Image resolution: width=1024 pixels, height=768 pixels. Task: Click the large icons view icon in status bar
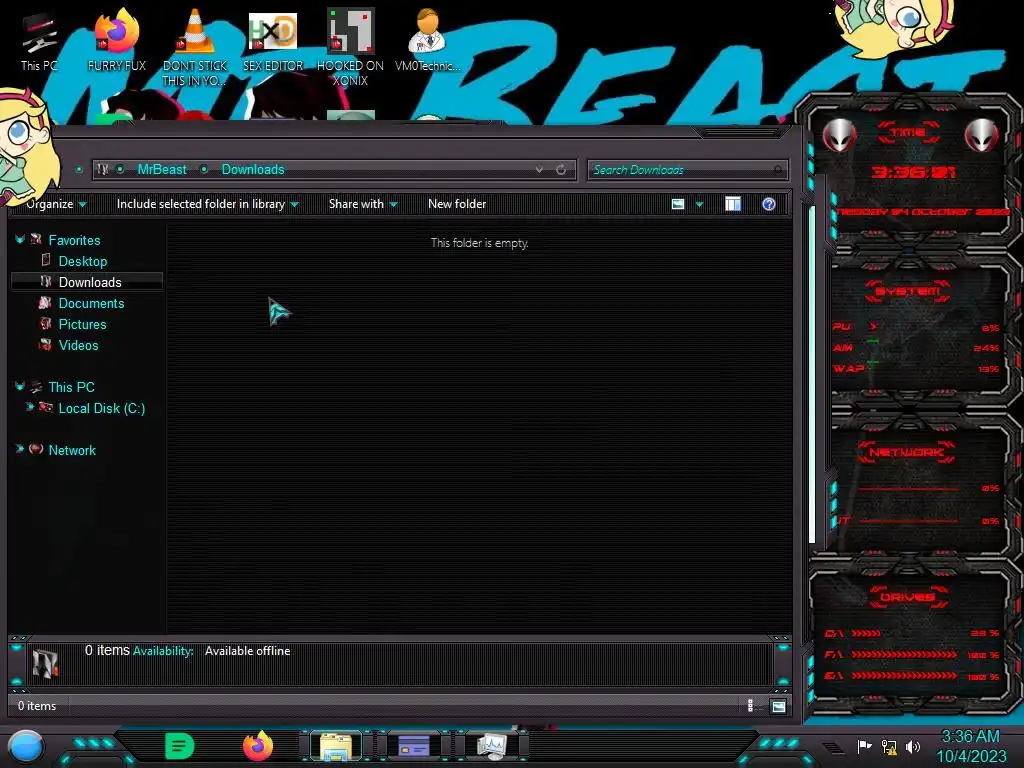pos(778,706)
